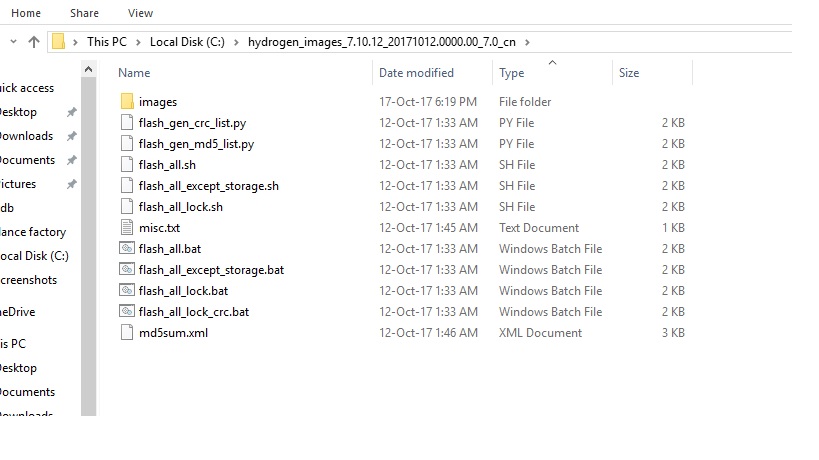
Task: Click the images folder name
Action: click(158, 102)
